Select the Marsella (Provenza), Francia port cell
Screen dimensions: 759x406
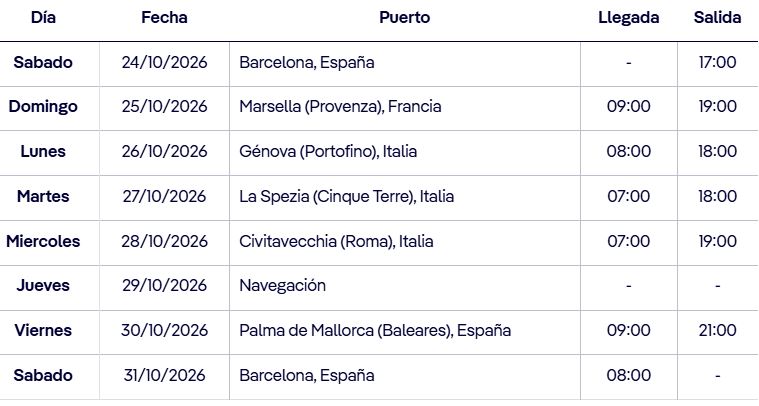coord(340,107)
